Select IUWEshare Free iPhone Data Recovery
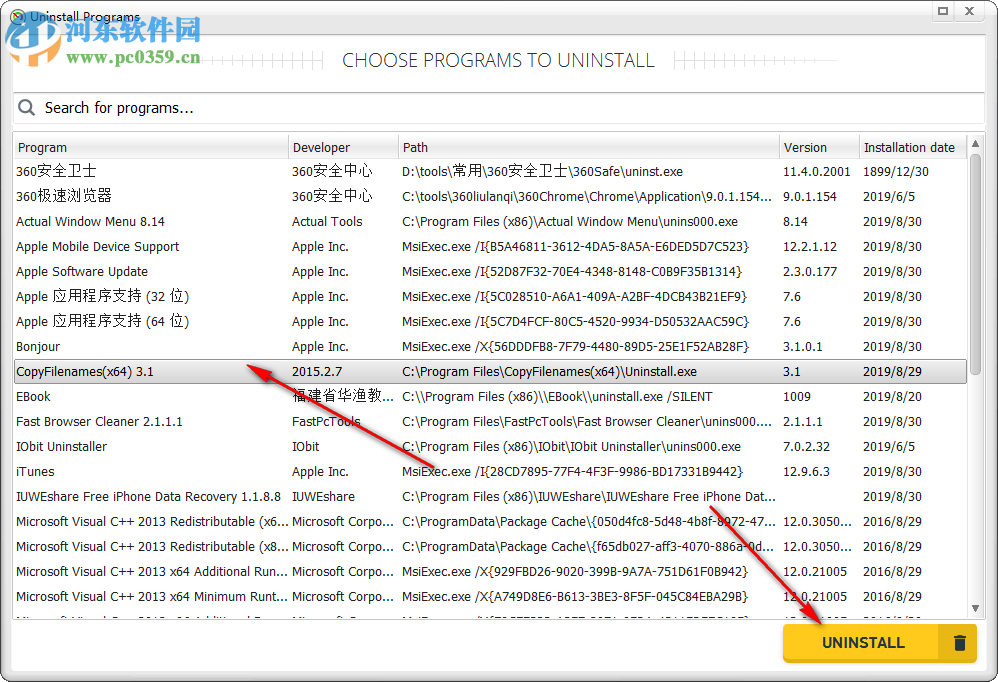This screenshot has height=682, width=998. pyautogui.click(x=490, y=497)
